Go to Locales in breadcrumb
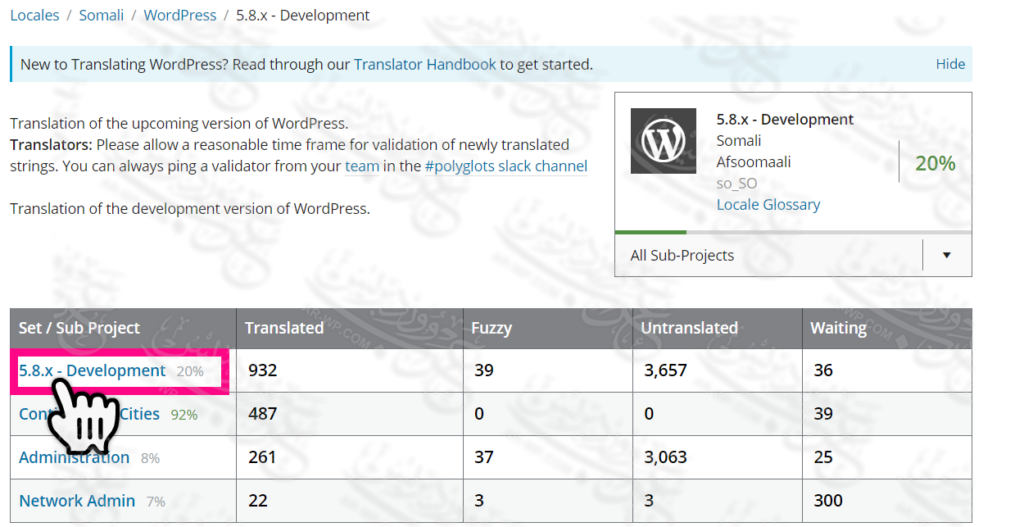 [35, 15]
